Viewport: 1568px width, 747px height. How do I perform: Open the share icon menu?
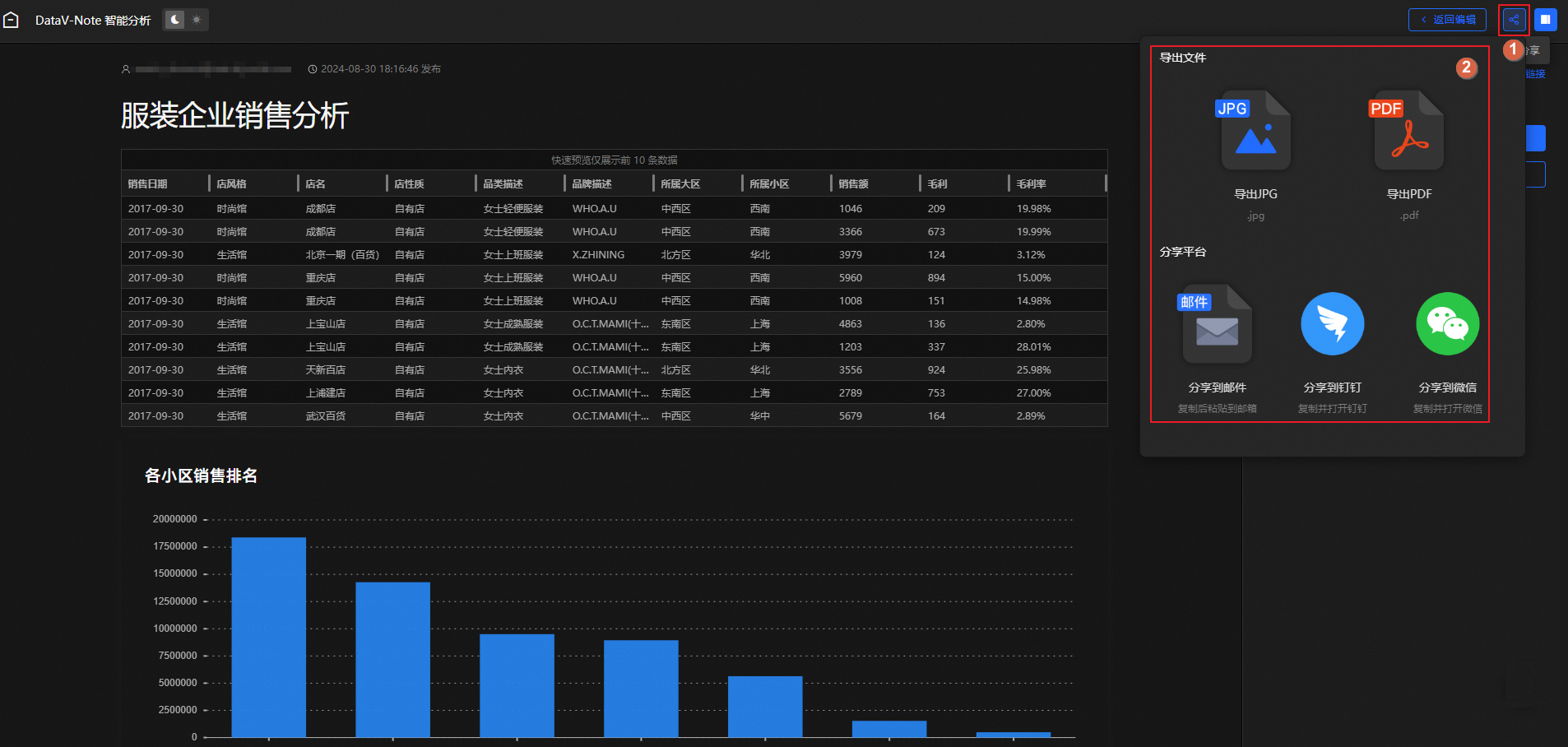tap(1514, 20)
